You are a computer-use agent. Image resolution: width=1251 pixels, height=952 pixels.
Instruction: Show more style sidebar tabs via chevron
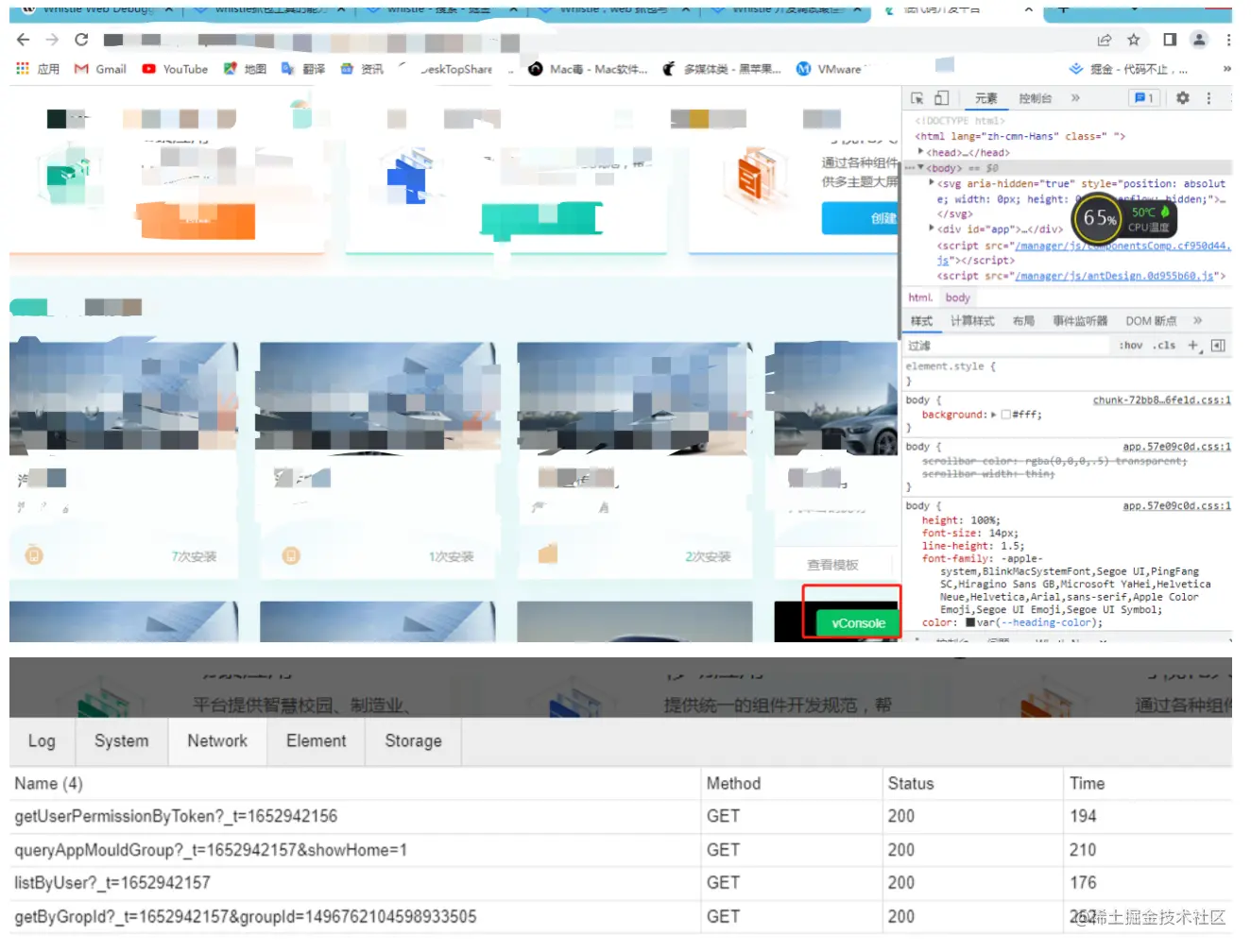click(x=1197, y=321)
